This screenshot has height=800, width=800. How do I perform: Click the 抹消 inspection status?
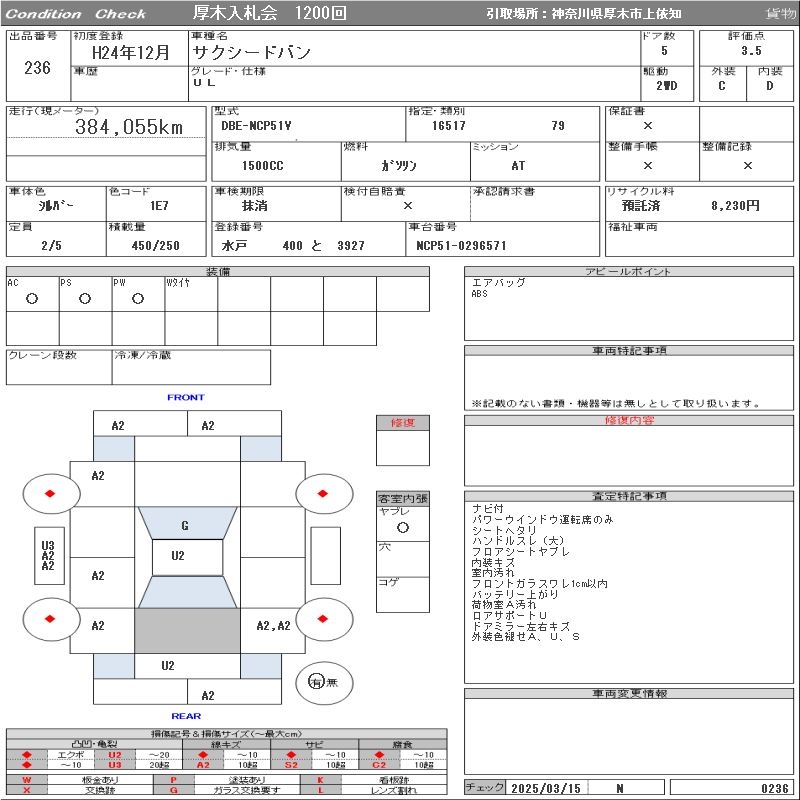click(x=255, y=206)
